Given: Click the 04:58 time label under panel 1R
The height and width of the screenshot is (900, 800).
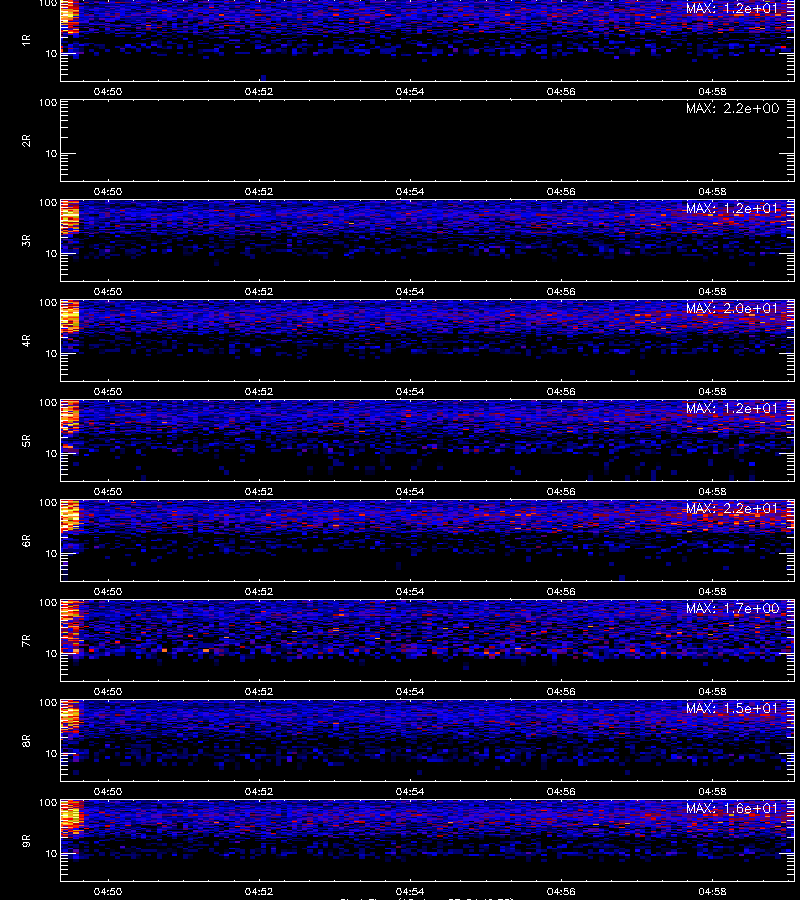Looking at the screenshot, I should [x=712, y=92].
